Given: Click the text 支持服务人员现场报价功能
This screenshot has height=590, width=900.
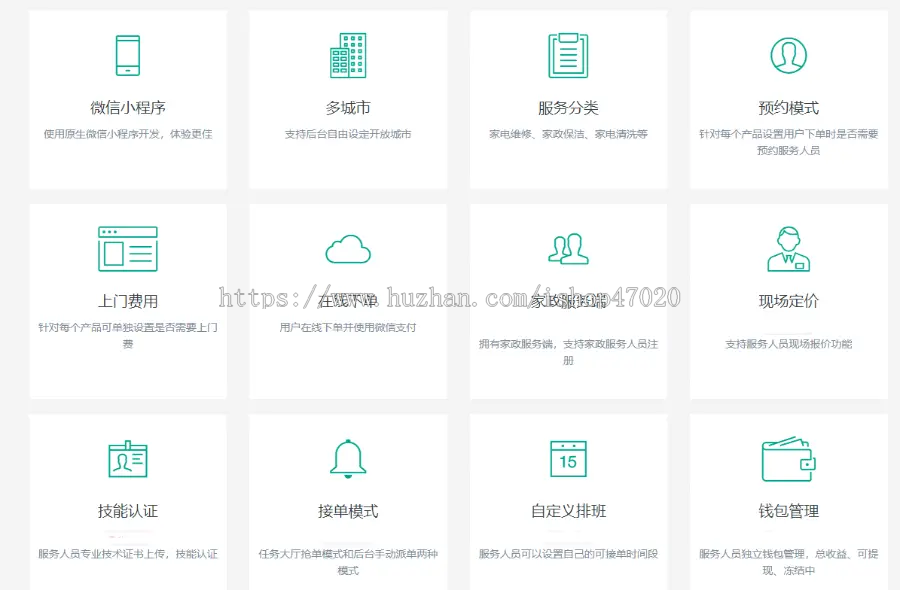Looking at the screenshot, I should coord(789,344).
